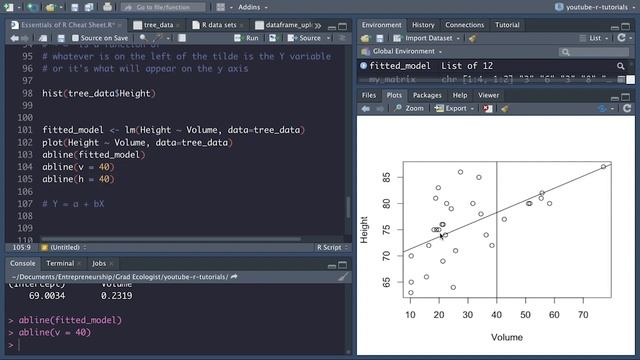Load workspace icon in Environment pane

click(365, 38)
